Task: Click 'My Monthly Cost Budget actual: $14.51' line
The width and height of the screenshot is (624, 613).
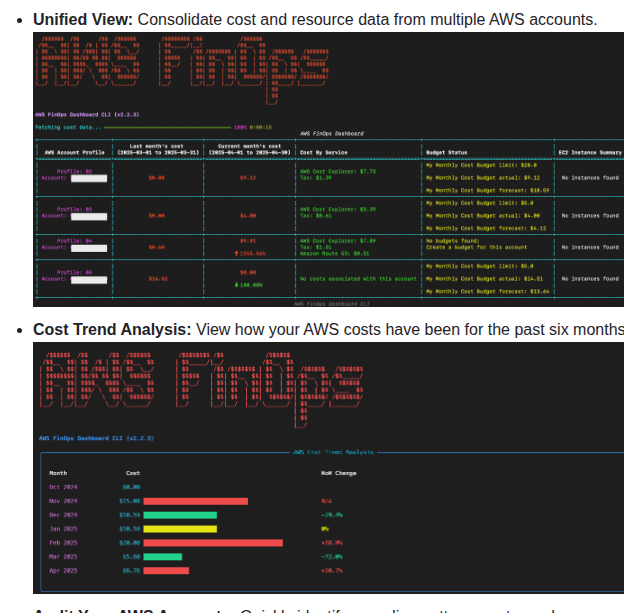Action: tap(484, 279)
